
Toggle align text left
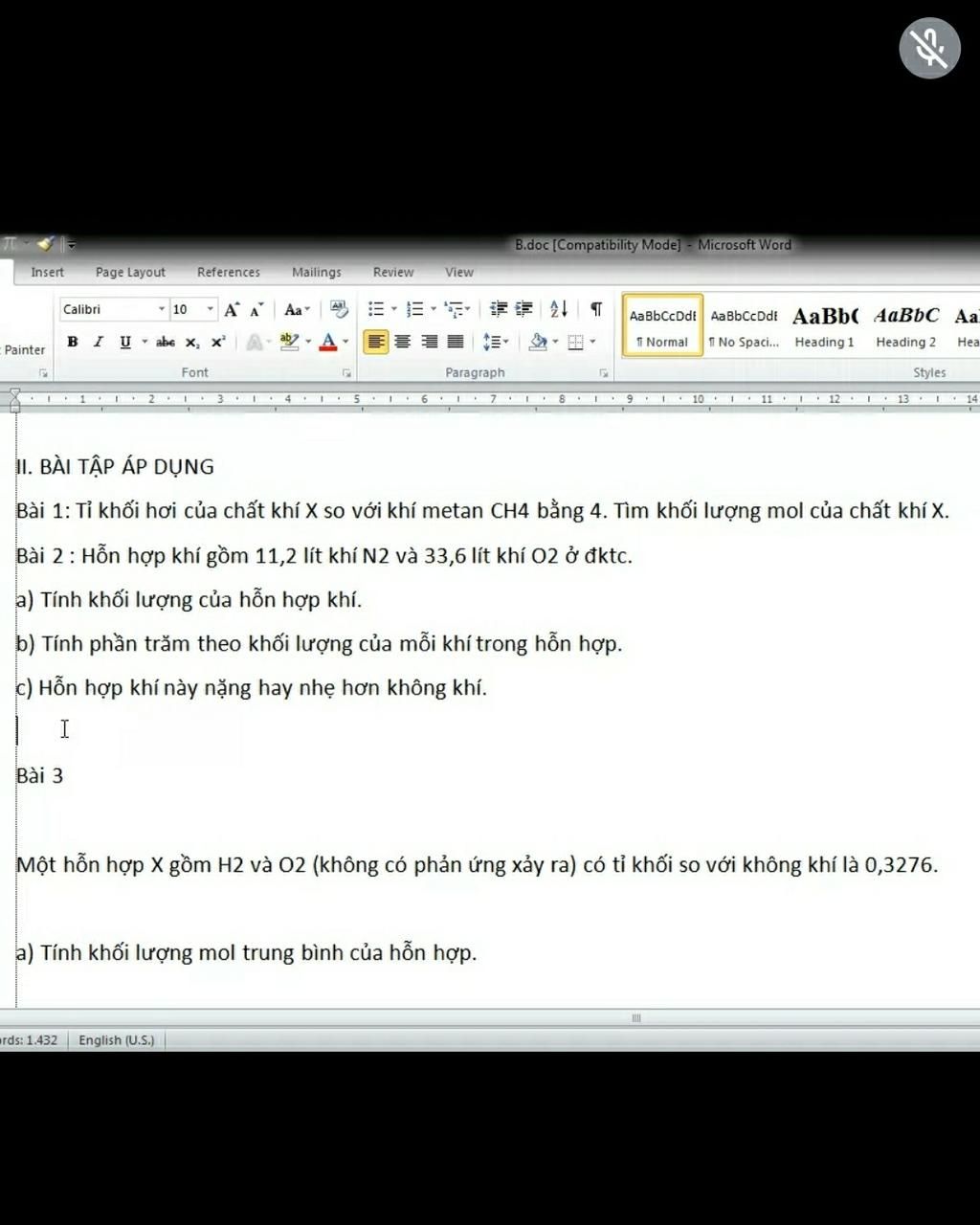point(376,342)
